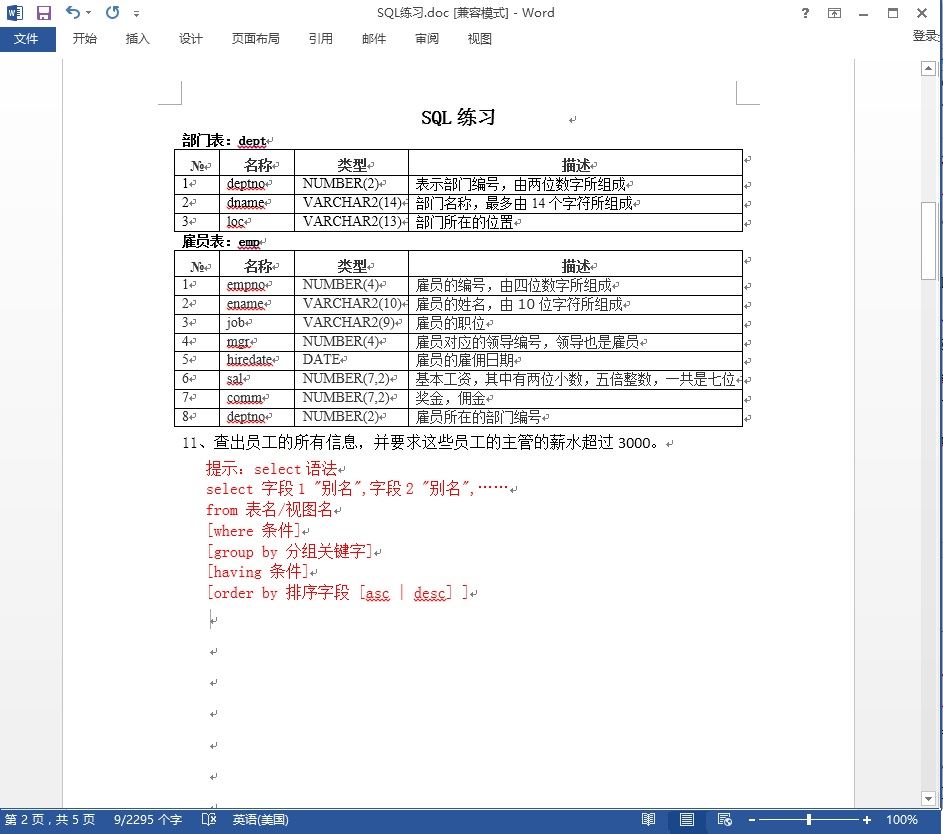Click description '奖金，佣金'
Screen dimensions: 943x834
pos(450,398)
